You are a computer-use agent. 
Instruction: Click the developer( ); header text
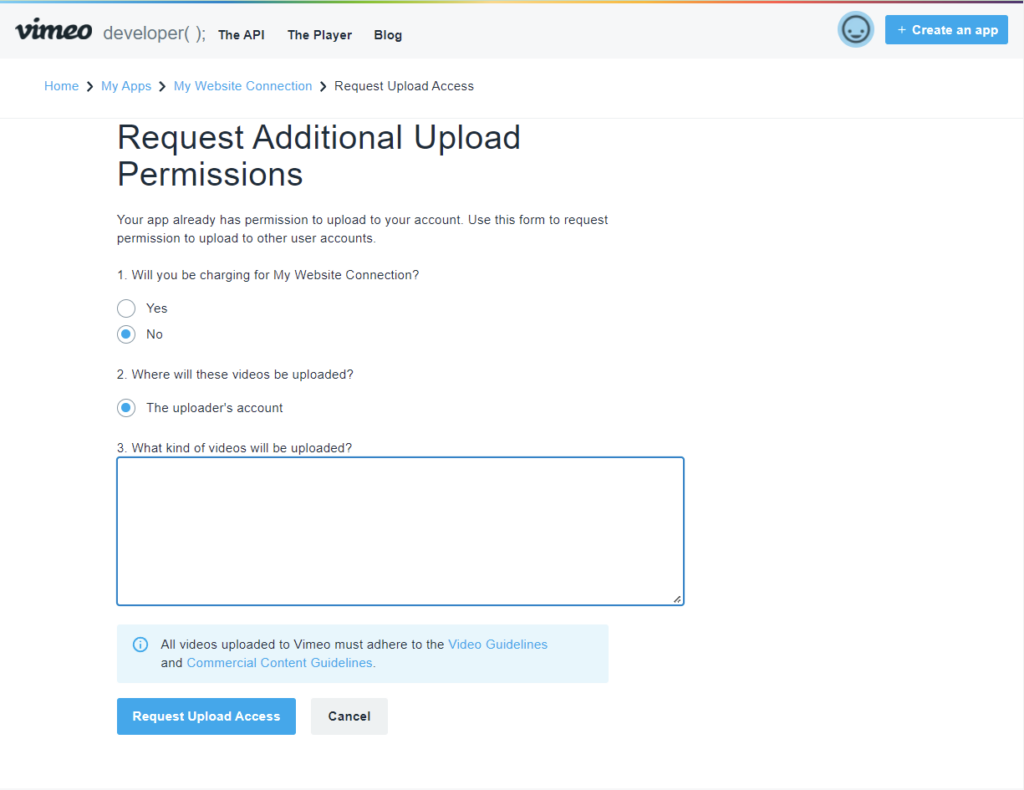click(154, 33)
